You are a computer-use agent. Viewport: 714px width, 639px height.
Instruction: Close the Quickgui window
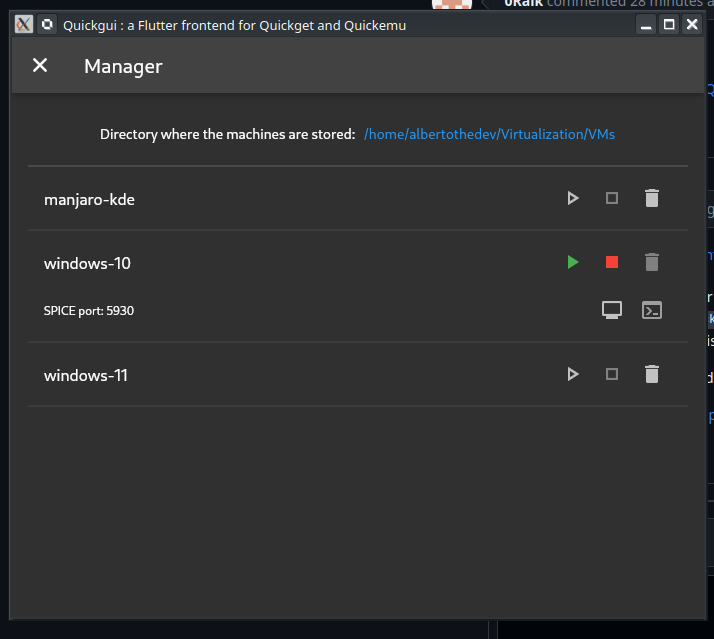(x=692, y=25)
